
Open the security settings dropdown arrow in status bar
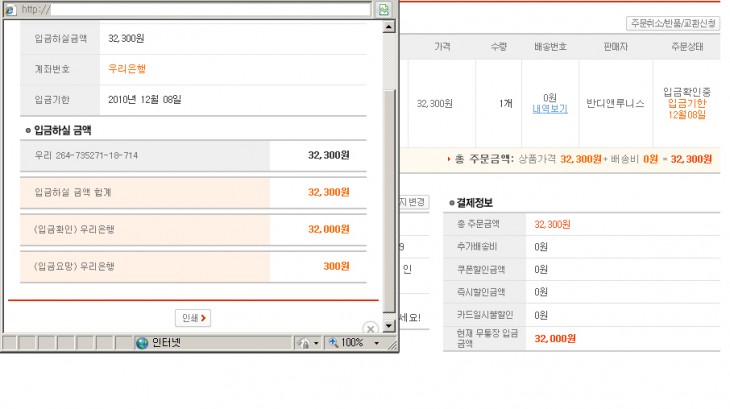tap(316, 342)
